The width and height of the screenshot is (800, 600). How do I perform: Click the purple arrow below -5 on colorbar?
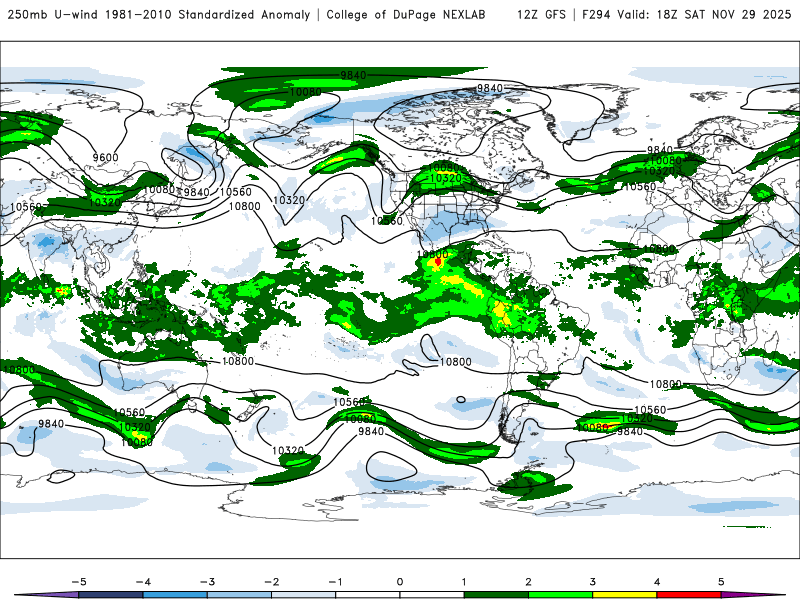point(47,595)
